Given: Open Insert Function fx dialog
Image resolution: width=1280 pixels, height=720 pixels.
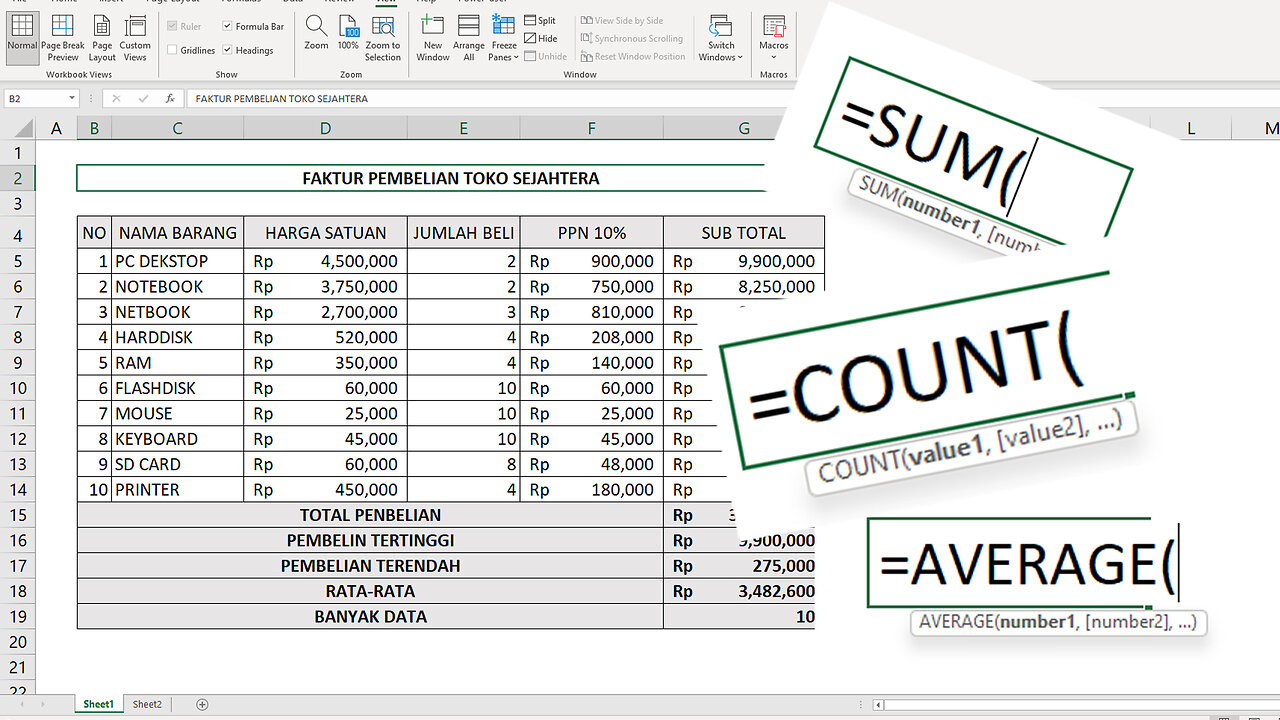Looking at the screenshot, I should (x=170, y=99).
